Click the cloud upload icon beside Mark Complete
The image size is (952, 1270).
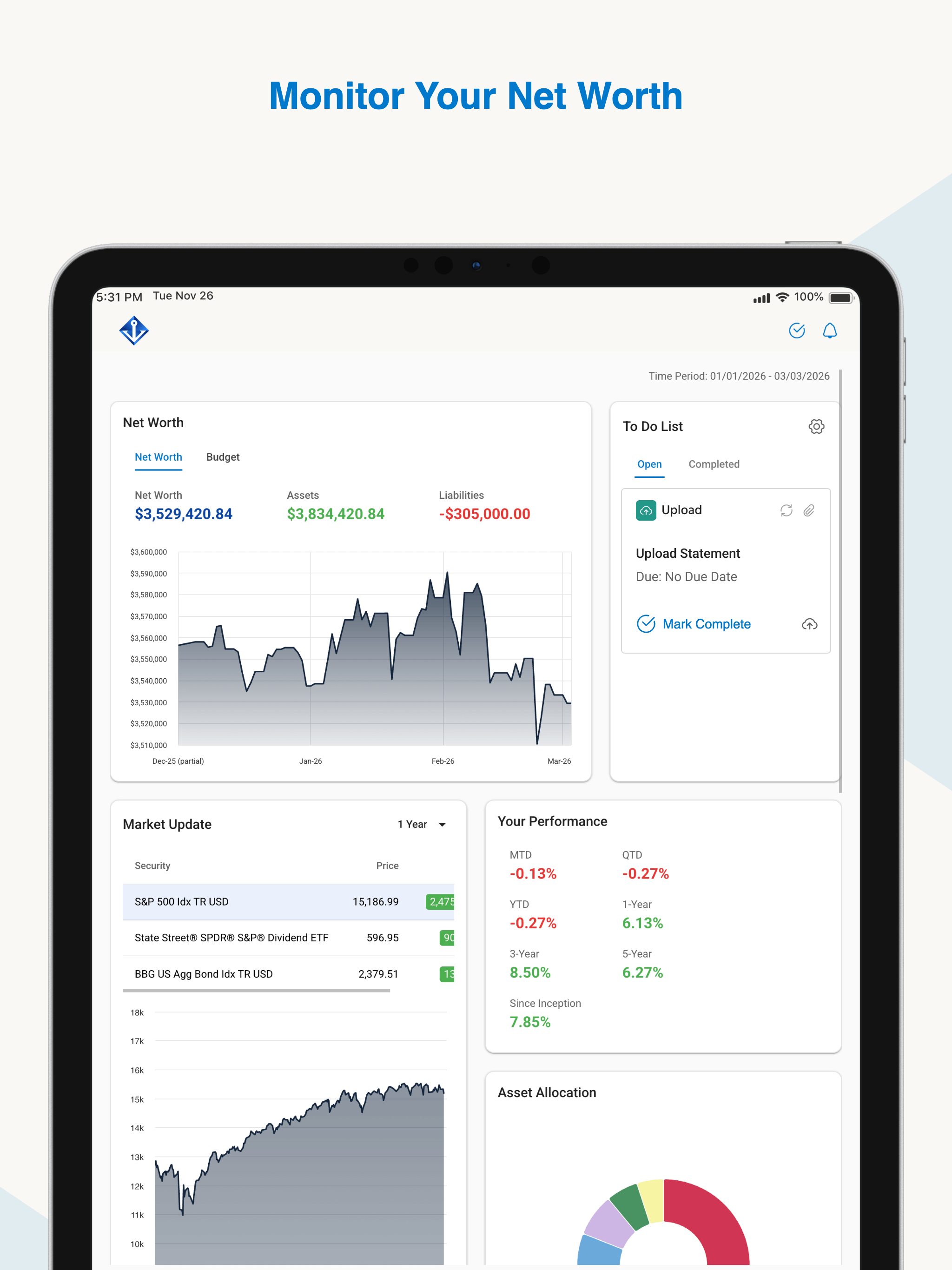[x=810, y=624]
